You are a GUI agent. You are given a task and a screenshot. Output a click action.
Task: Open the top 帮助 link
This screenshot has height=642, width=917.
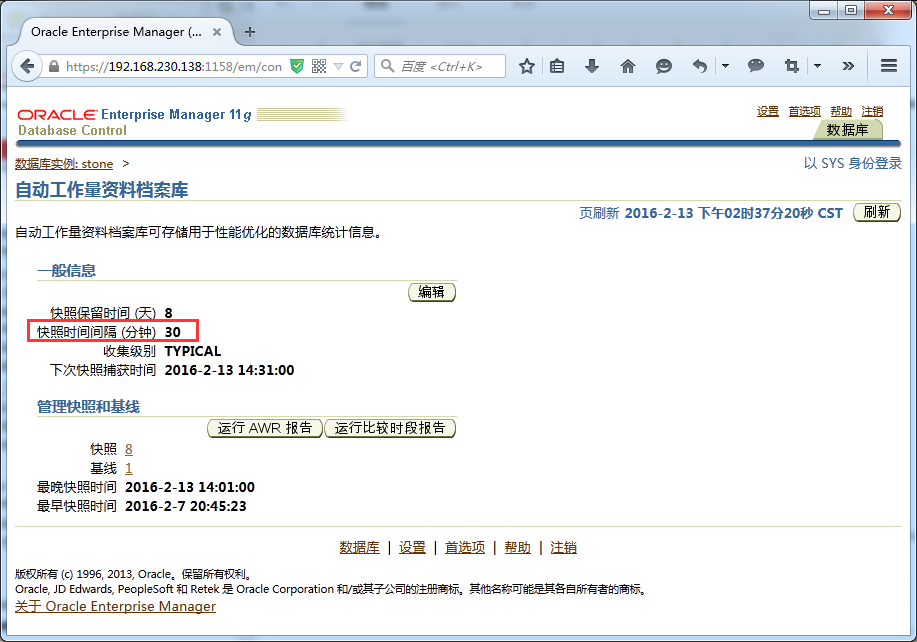(841, 111)
